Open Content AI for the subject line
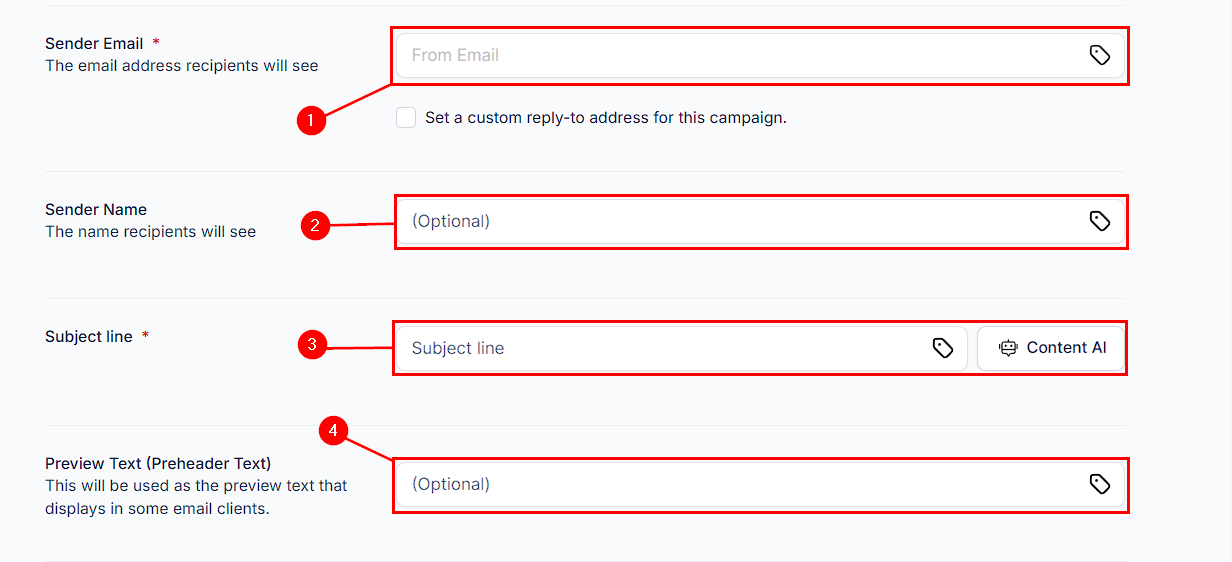Viewport: 1232px width, 562px height. point(1051,348)
